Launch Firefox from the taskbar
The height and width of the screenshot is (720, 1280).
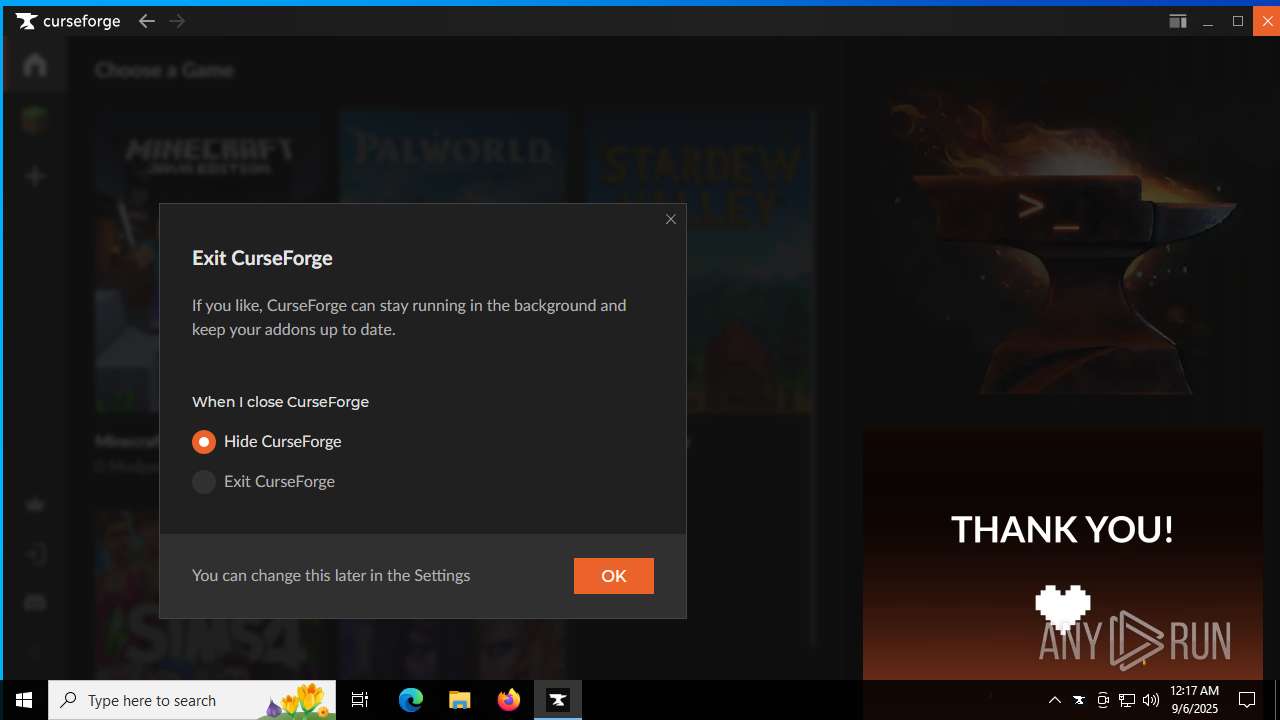(x=509, y=700)
